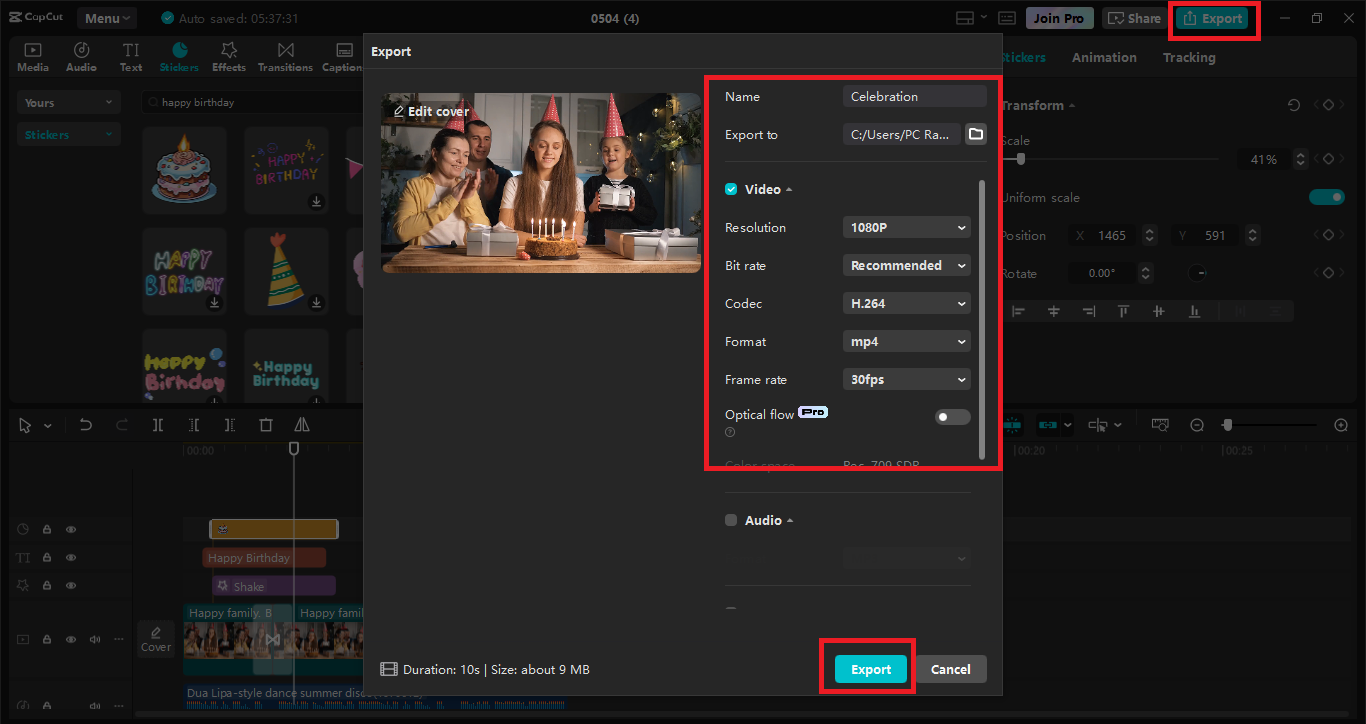
Task: Click the Optical flow help question icon
Action: [x=730, y=432]
